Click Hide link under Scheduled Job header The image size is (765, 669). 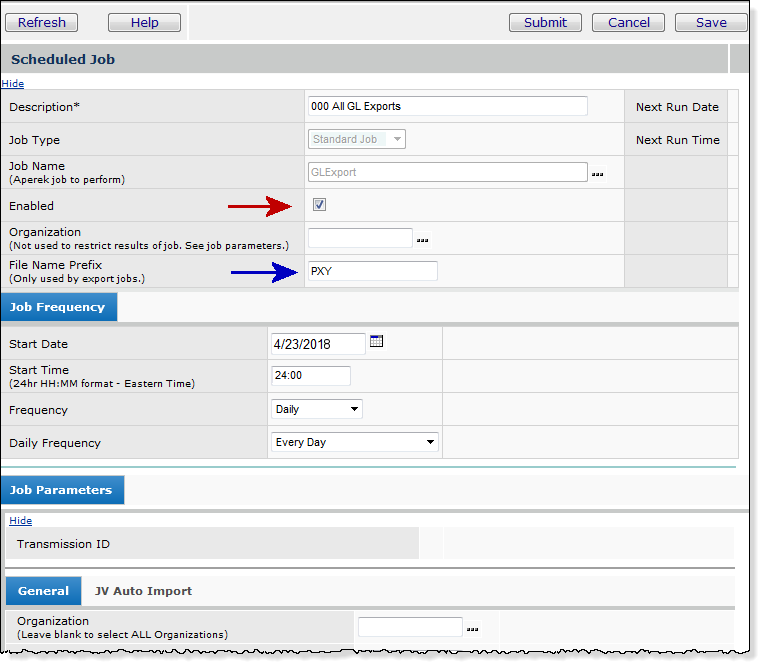coord(13,83)
